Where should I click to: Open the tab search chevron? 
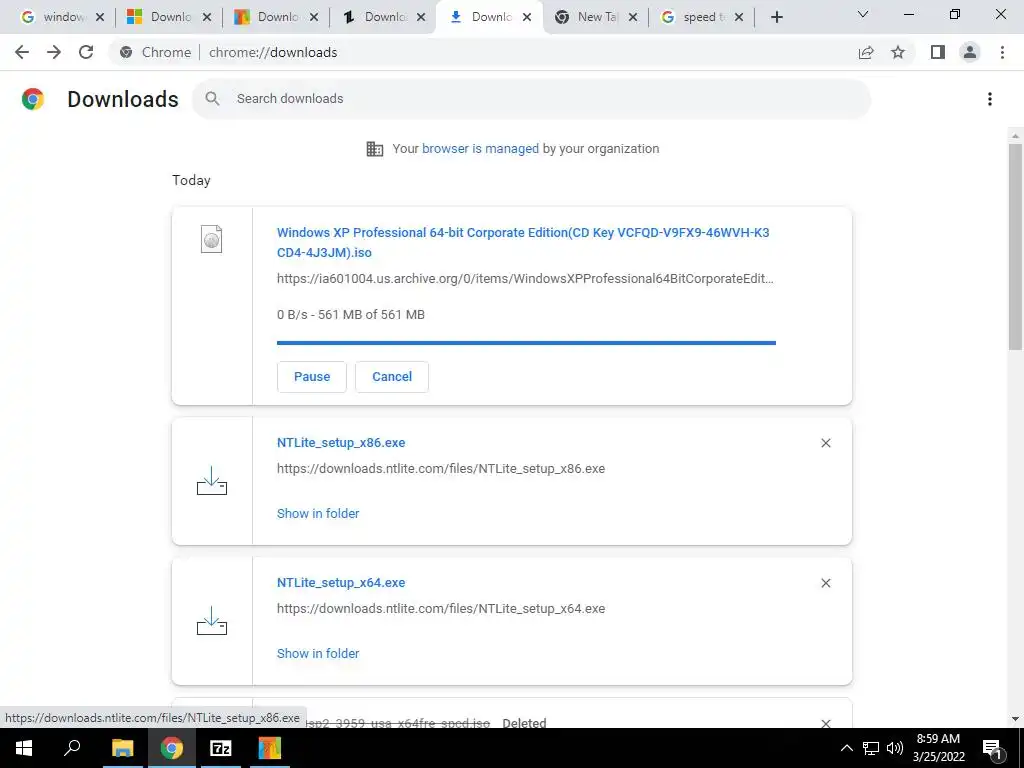[863, 14]
